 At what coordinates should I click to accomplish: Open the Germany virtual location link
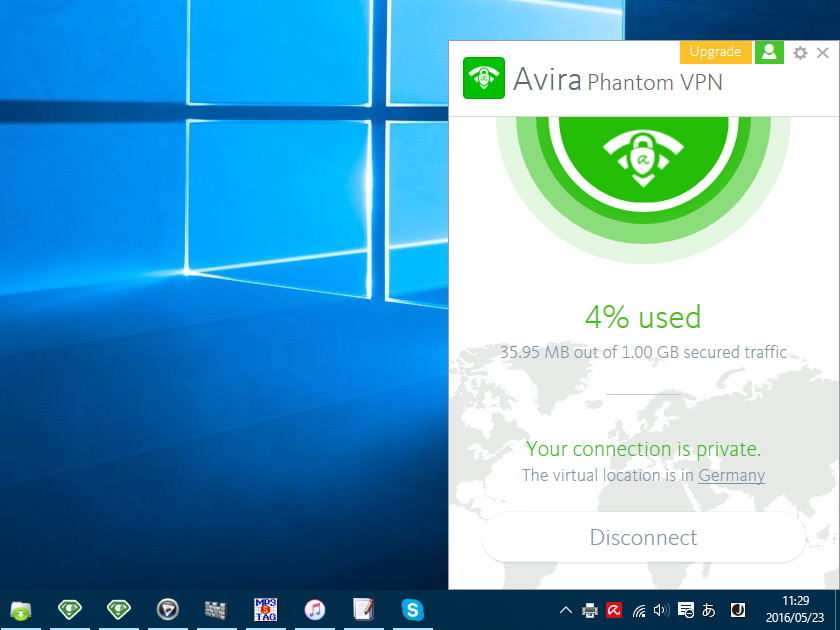click(731, 475)
